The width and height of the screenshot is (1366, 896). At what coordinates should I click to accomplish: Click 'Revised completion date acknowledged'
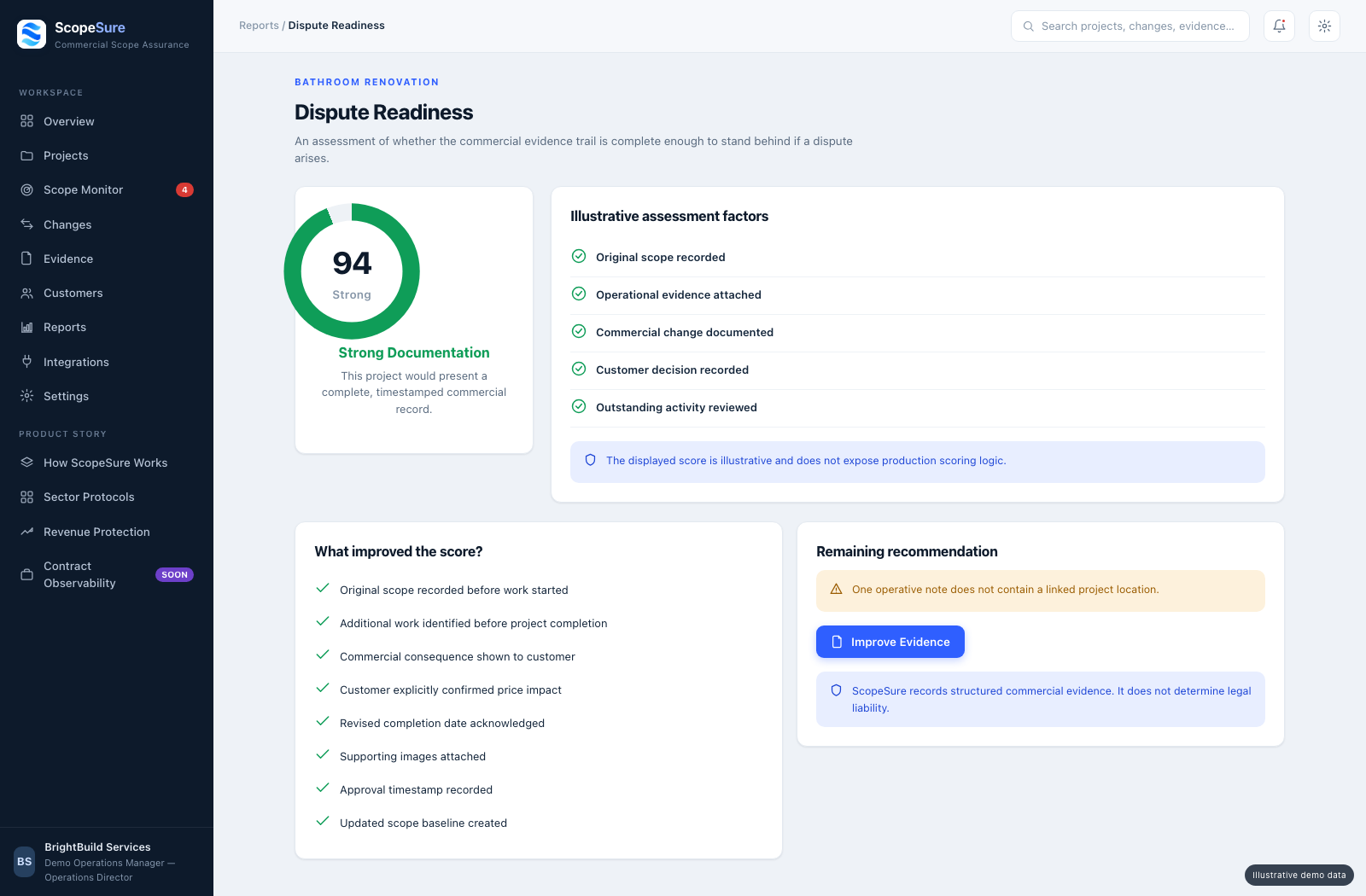[x=442, y=723]
